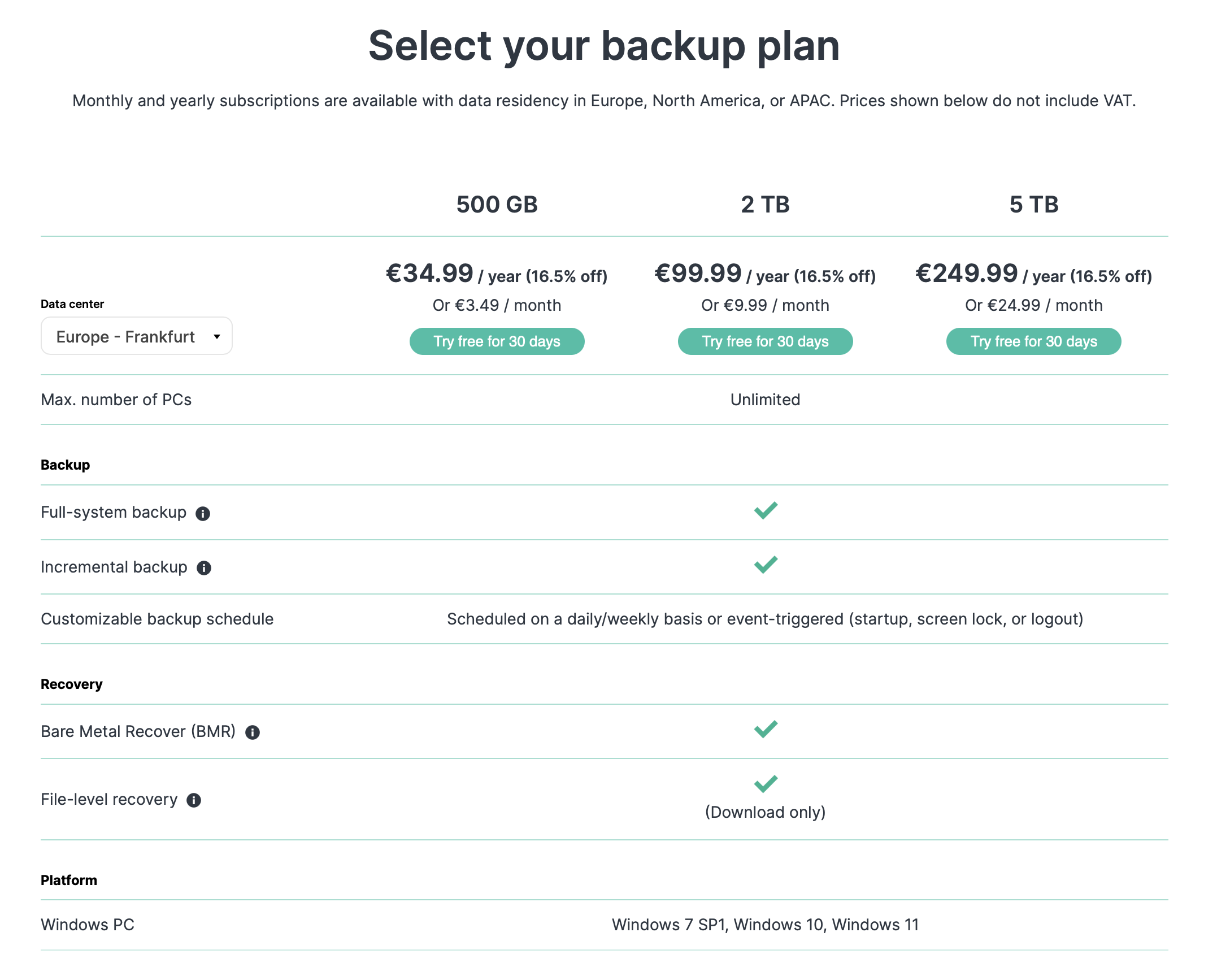The image size is (1217, 980).
Task: Start 30-day free trial for 5 TB plan
Action: pyautogui.click(x=1034, y=341)
